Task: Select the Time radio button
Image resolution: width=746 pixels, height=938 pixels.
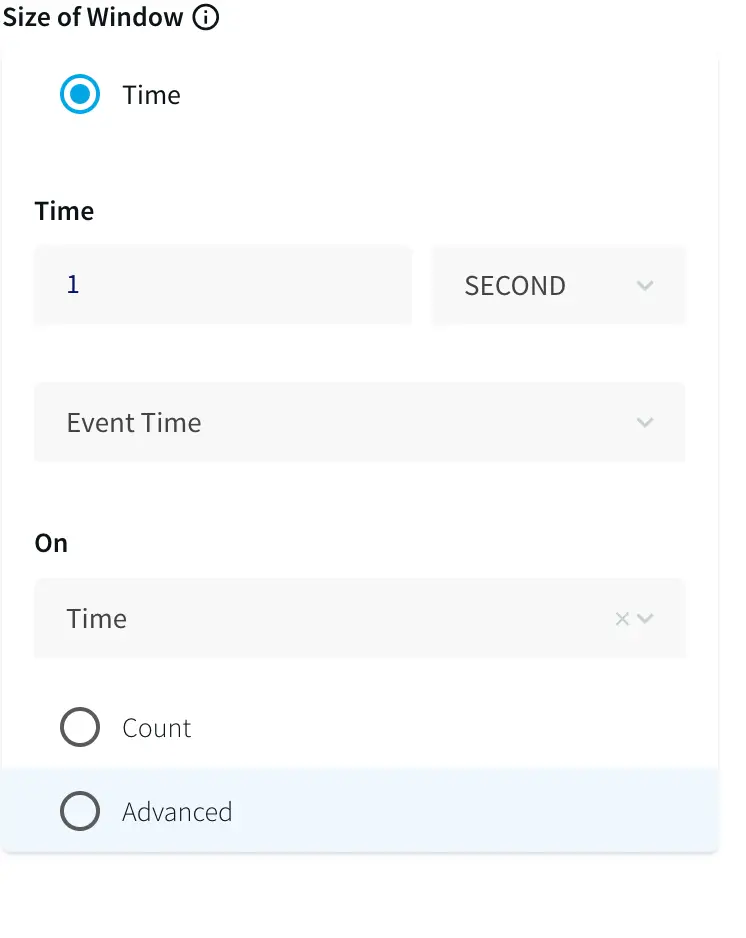Action: (80, 95)
